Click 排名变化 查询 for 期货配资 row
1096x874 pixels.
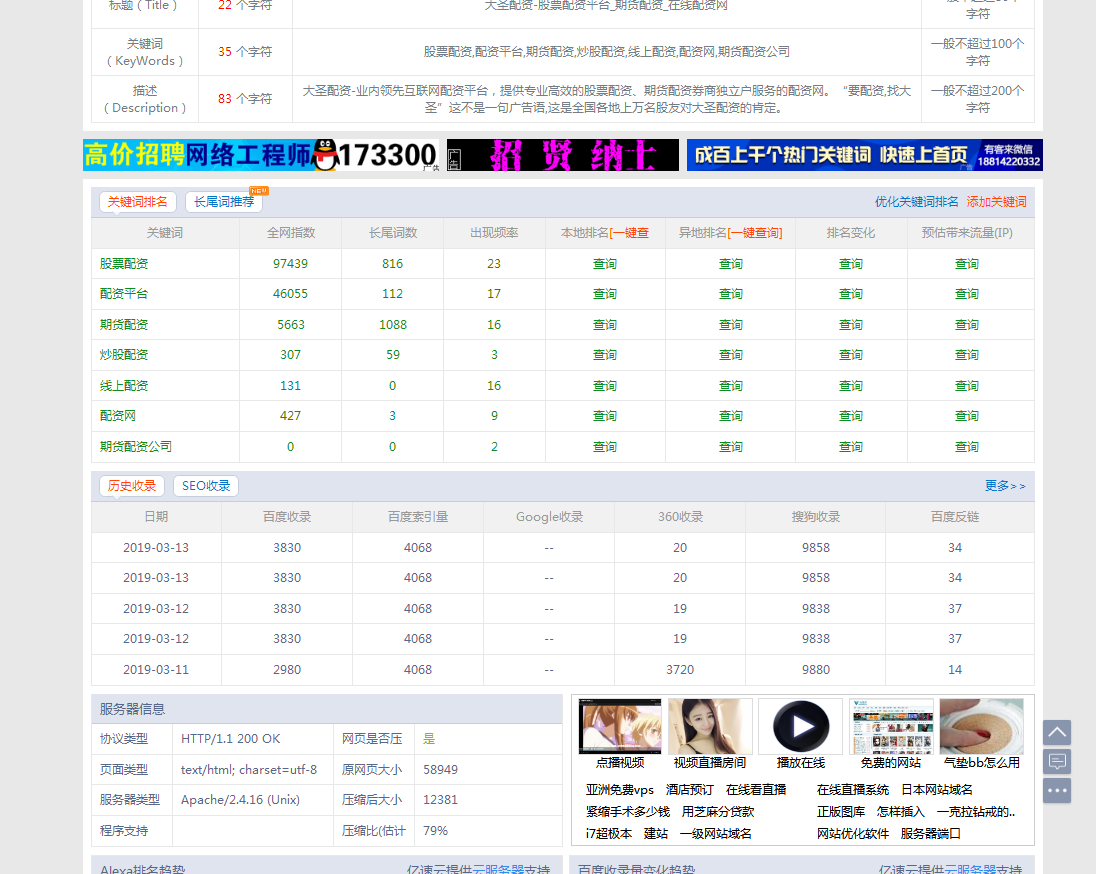[x=851, y=324]
